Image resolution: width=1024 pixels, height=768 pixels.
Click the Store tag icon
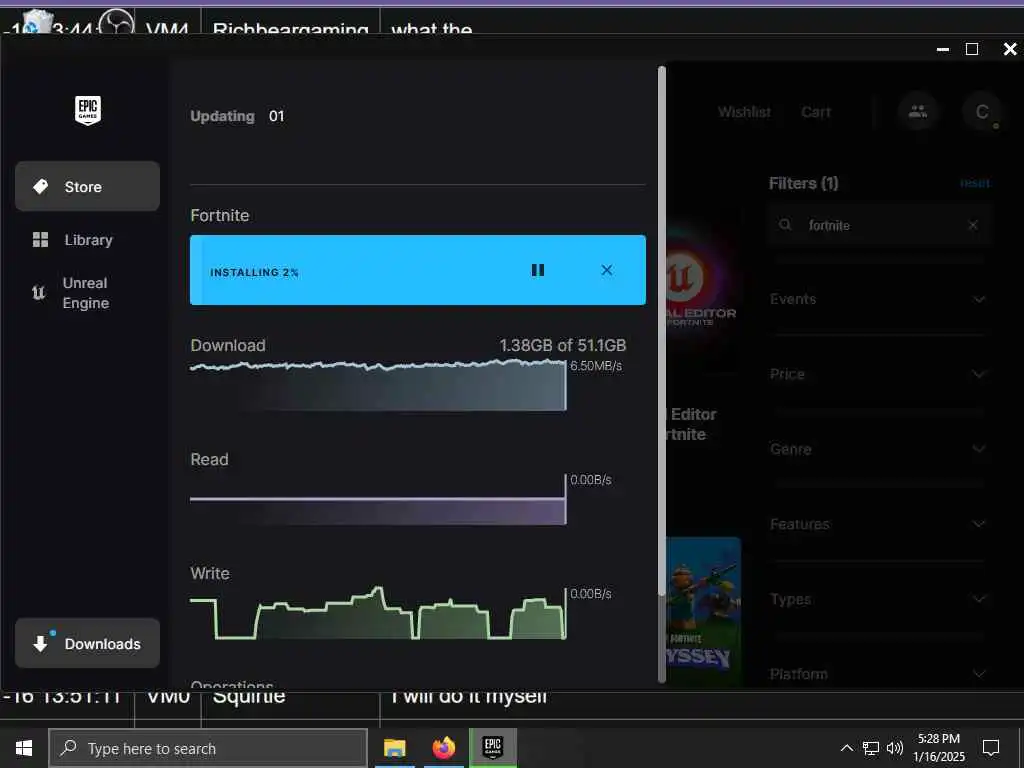40,186
